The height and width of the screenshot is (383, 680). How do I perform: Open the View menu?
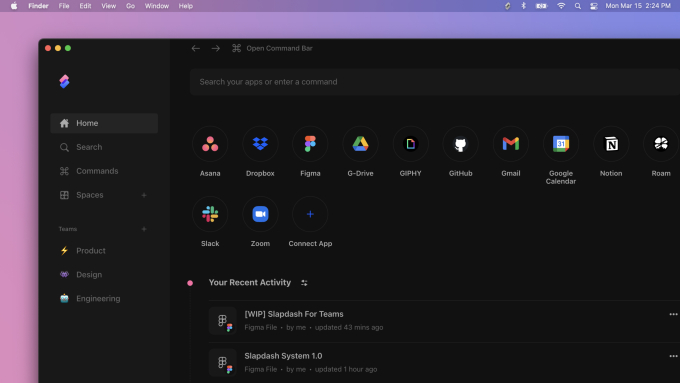click(108, 6)
